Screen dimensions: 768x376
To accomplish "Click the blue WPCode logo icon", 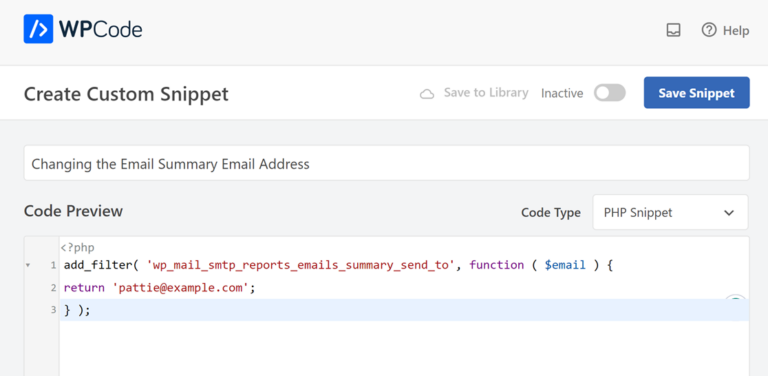I will tap(38, 29).
